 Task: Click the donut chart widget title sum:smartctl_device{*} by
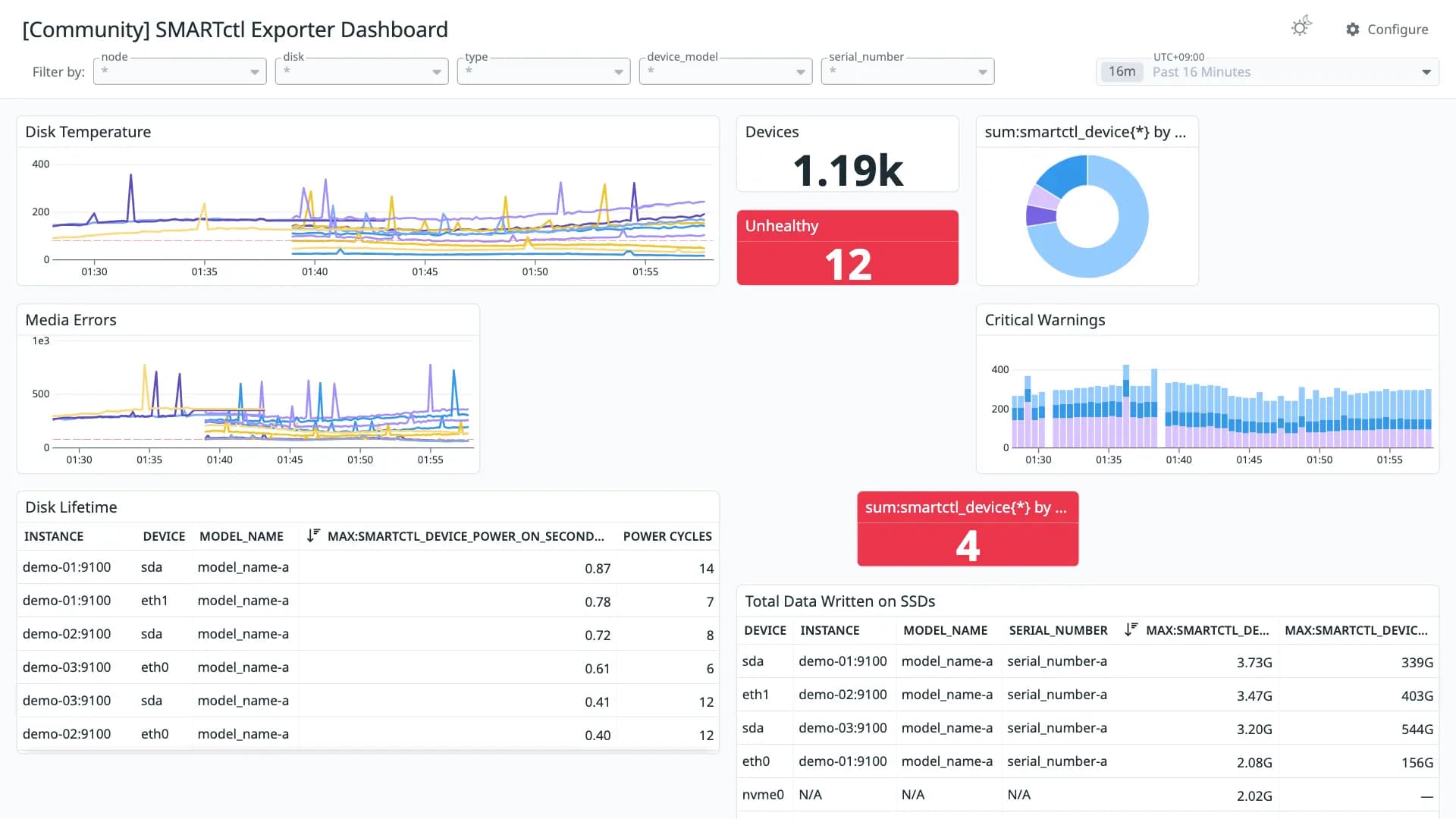[x=1085, y=132]
